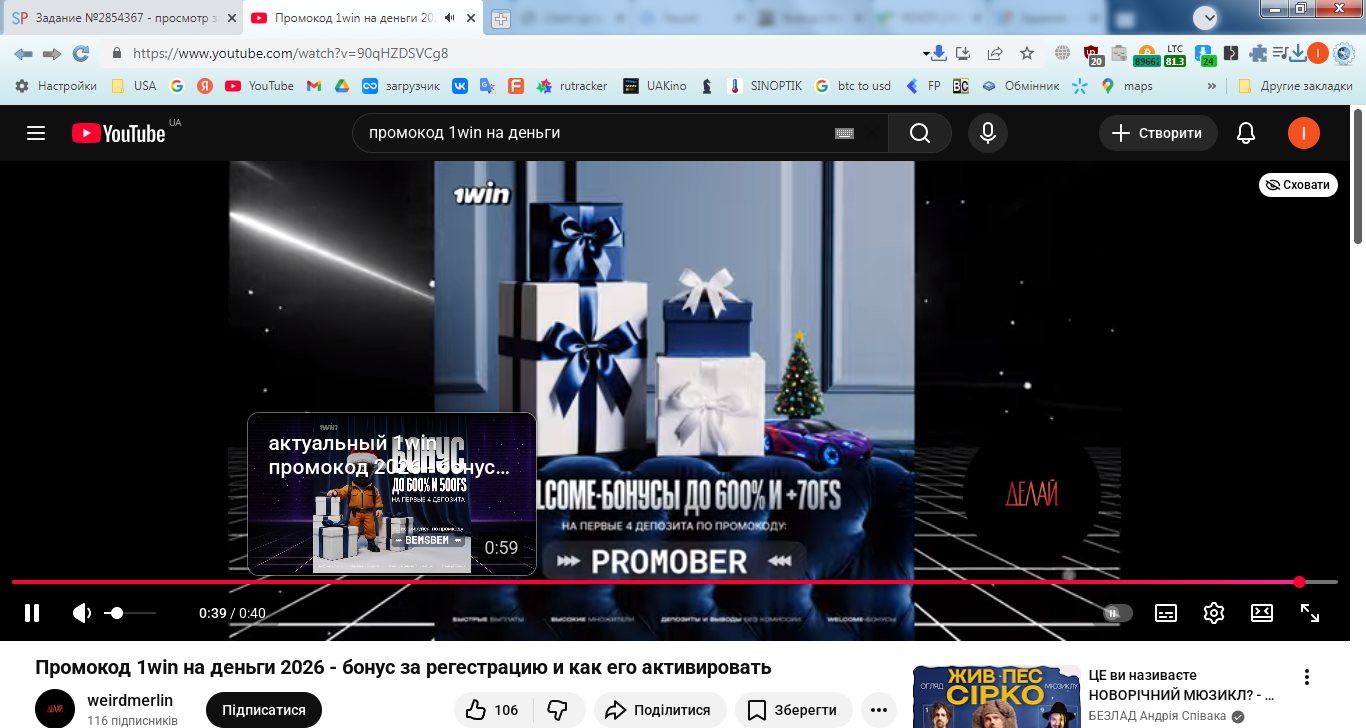The width and height of the screenshot is (1366, 728).
Task: Toggle subtitles in the player
Action: point(1166,613)
